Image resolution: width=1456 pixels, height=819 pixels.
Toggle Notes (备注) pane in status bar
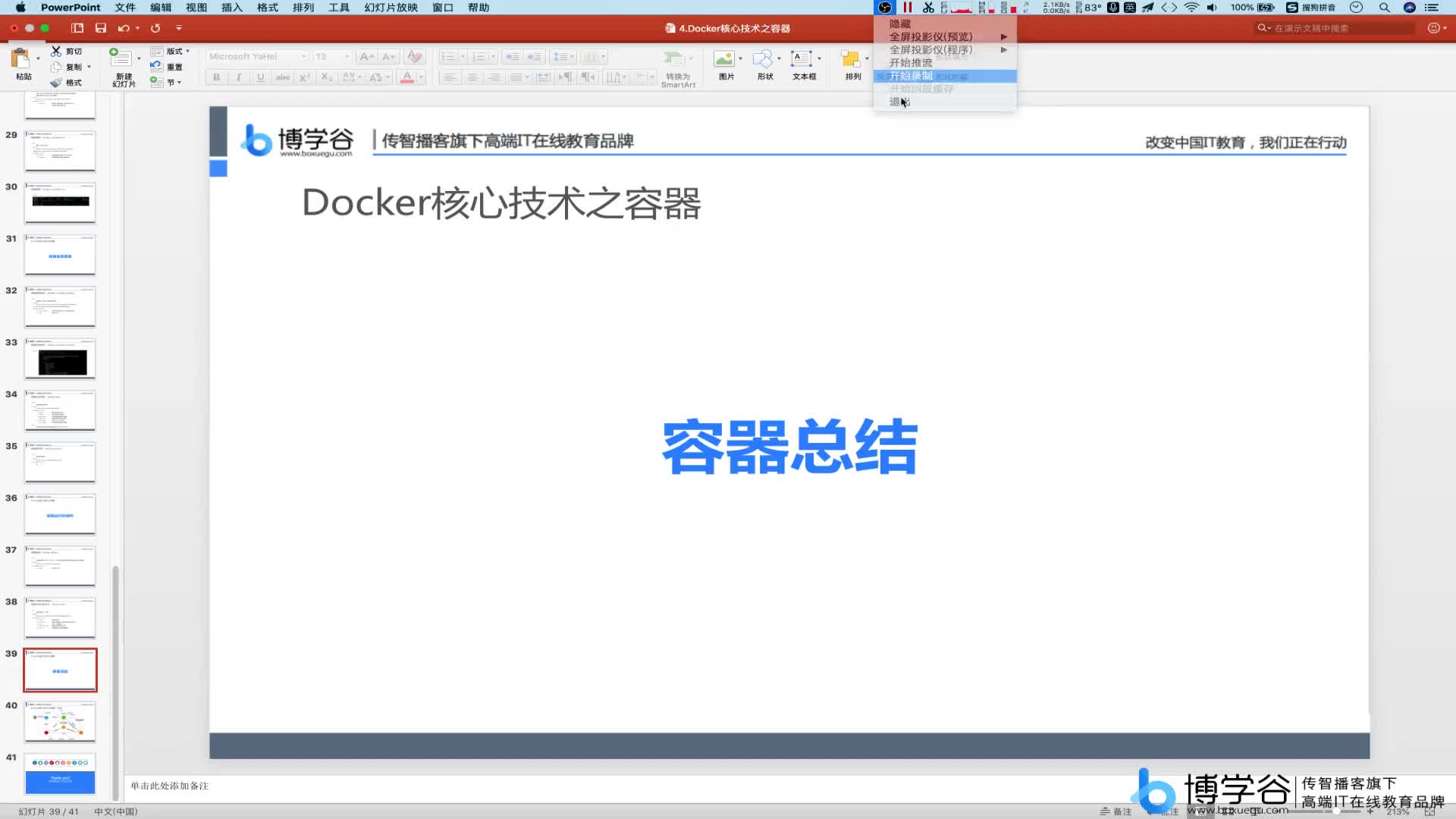[x=1116, y=811]
